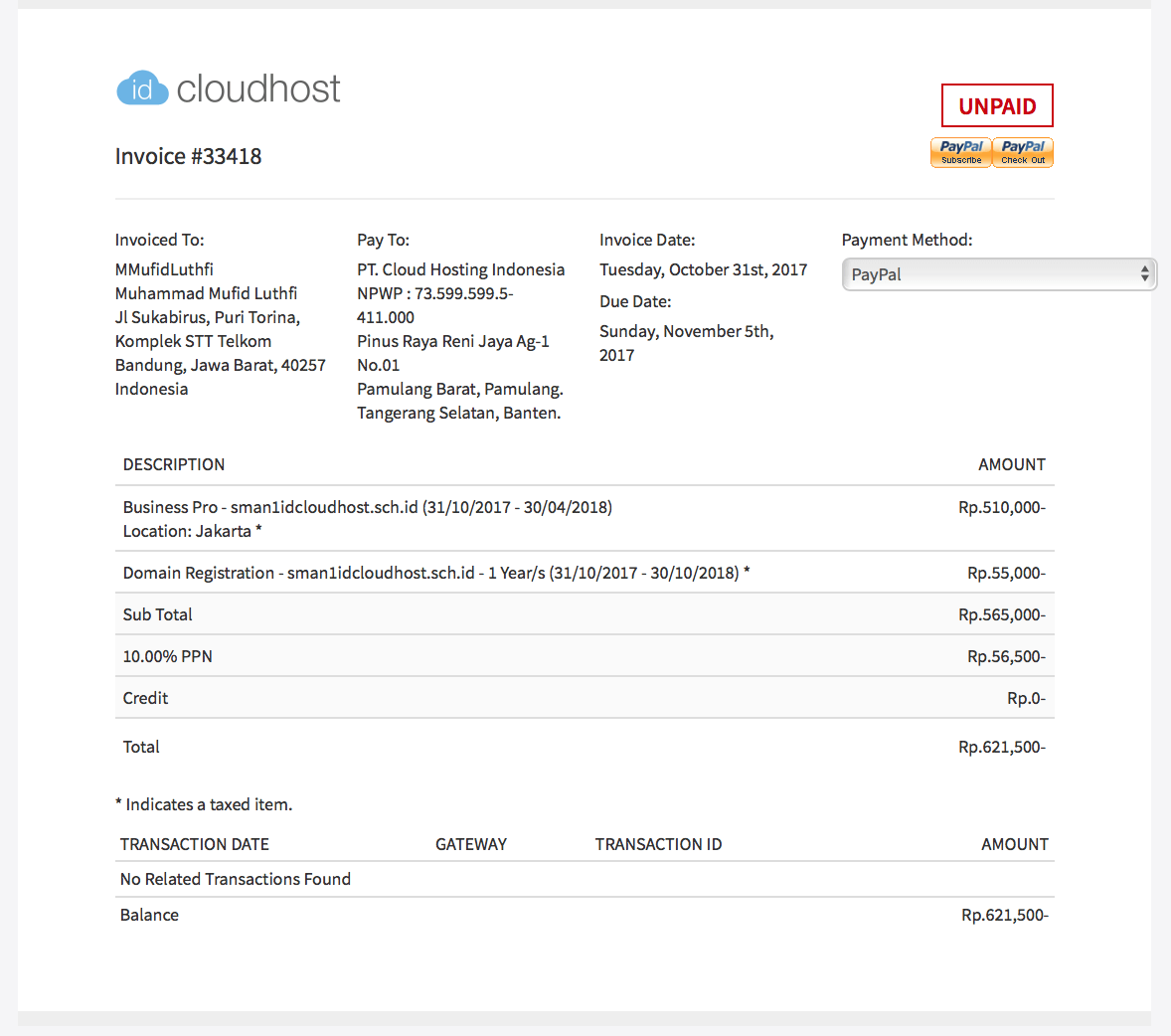The image size is (1171, 1036).
Task: Click the PT. Cloud Hosting Indonesia payee name
Action: pyautogui.click(x=460, y=269)
